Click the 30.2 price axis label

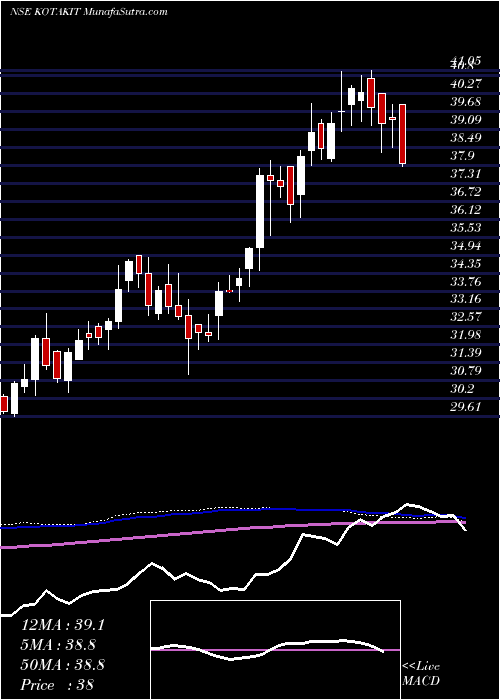coord(462,389)
